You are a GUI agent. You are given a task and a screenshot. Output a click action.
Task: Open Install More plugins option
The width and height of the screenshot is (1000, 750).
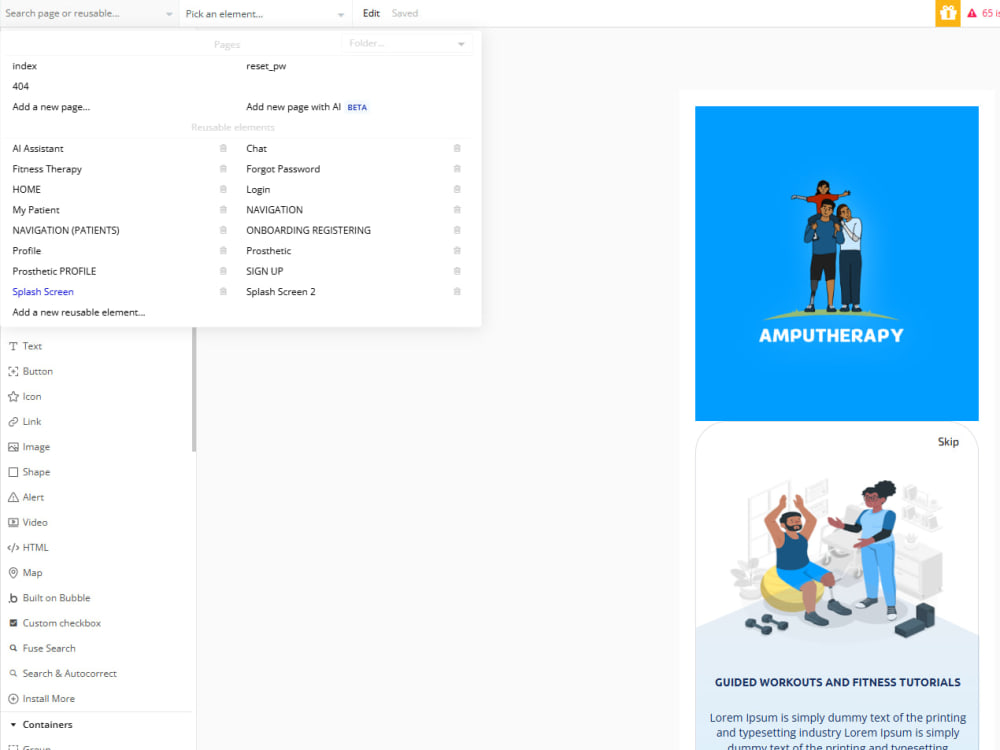43,698
